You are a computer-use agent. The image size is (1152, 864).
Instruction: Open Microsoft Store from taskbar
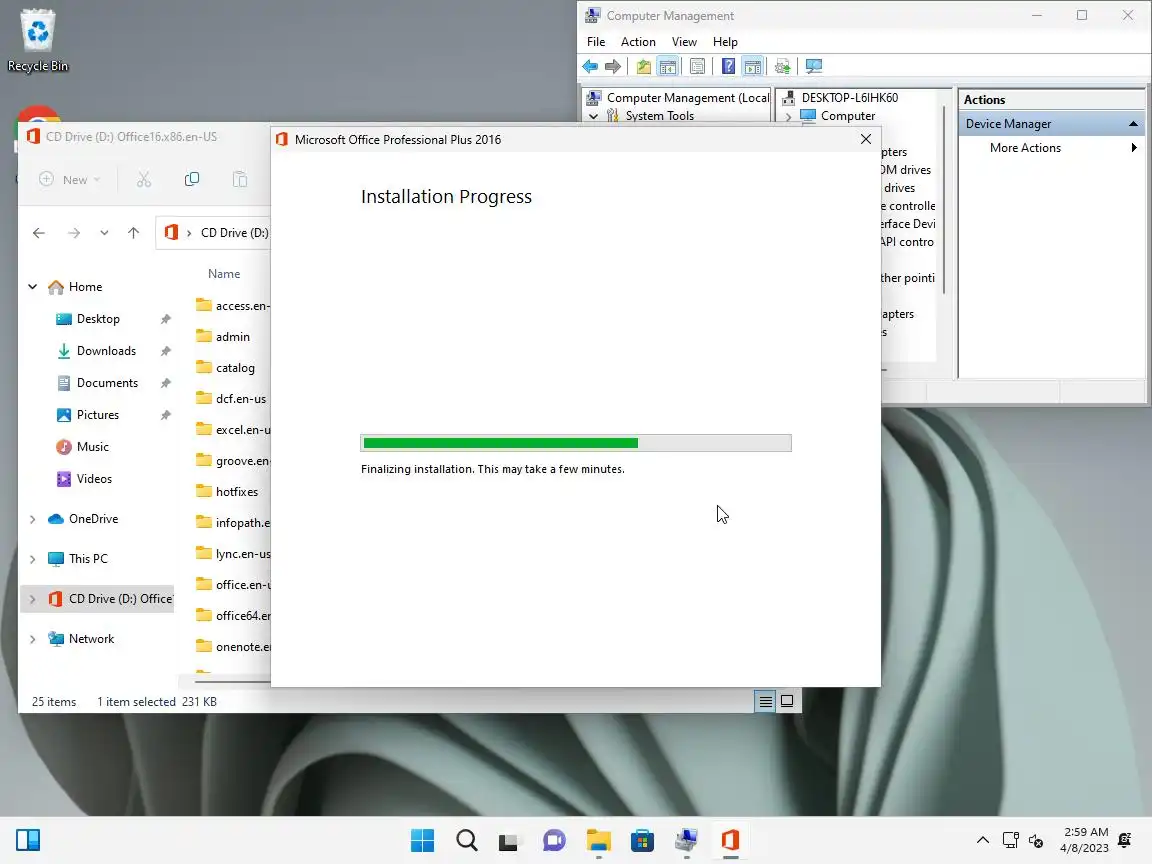[x=642, y=840]
